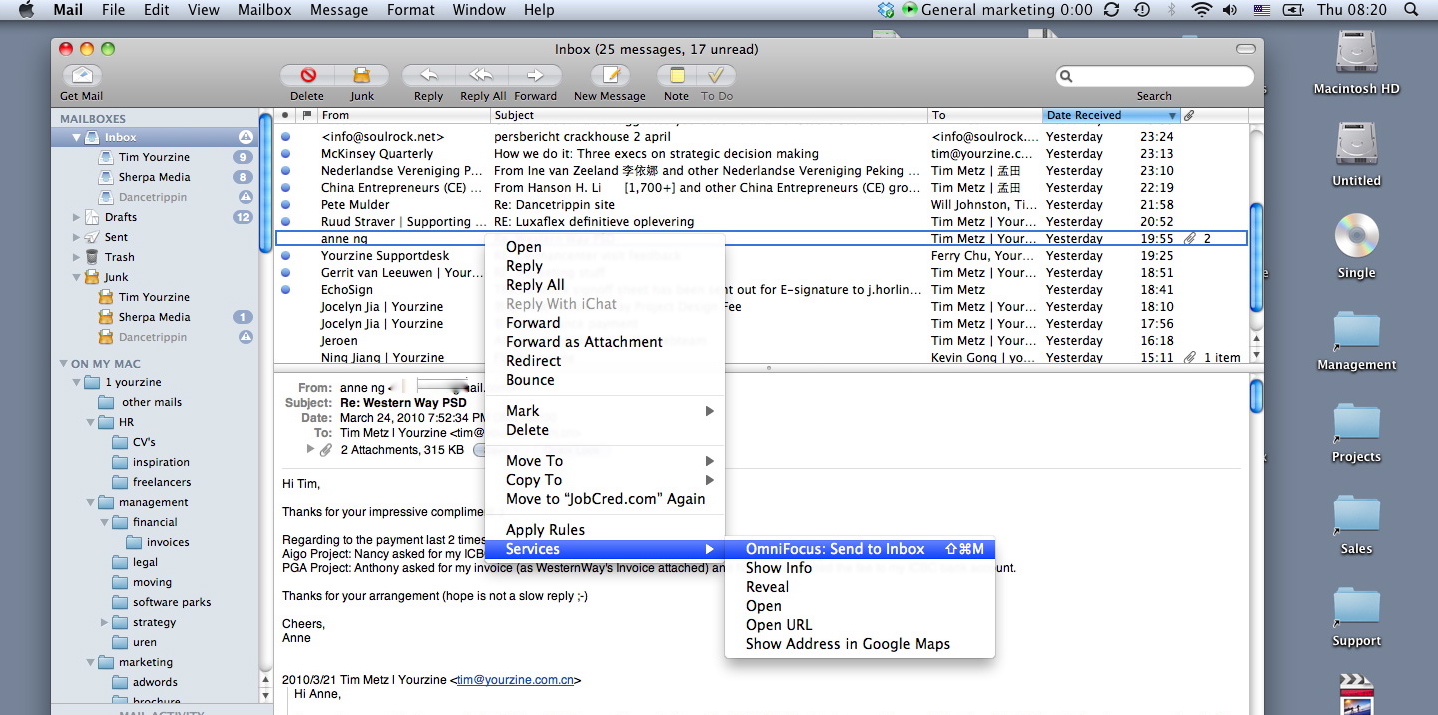Sort by the Subject column header
The image size is (1438, 715).
tap(709, 116)
